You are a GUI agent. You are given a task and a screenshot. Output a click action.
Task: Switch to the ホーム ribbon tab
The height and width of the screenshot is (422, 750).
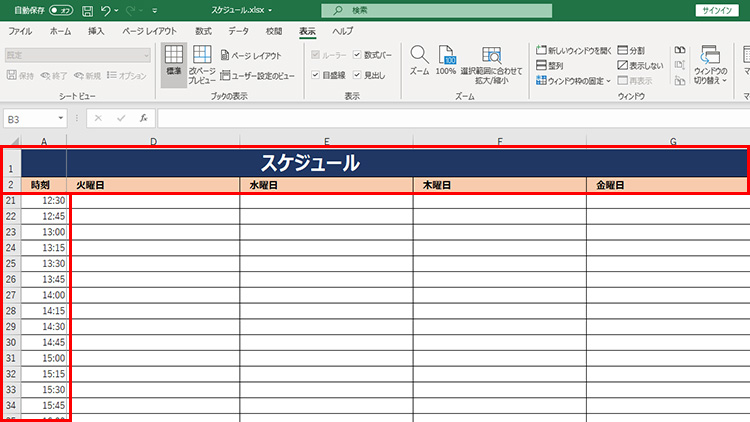(60, 31)
